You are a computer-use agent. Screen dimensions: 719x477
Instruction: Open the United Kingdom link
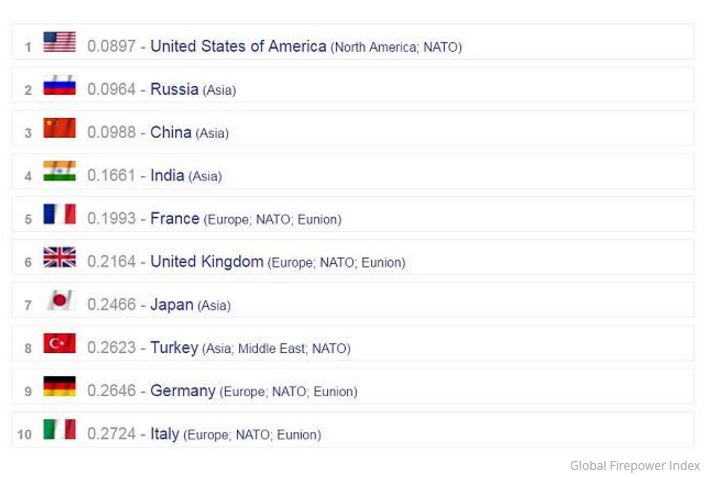(x=207, y=261)
